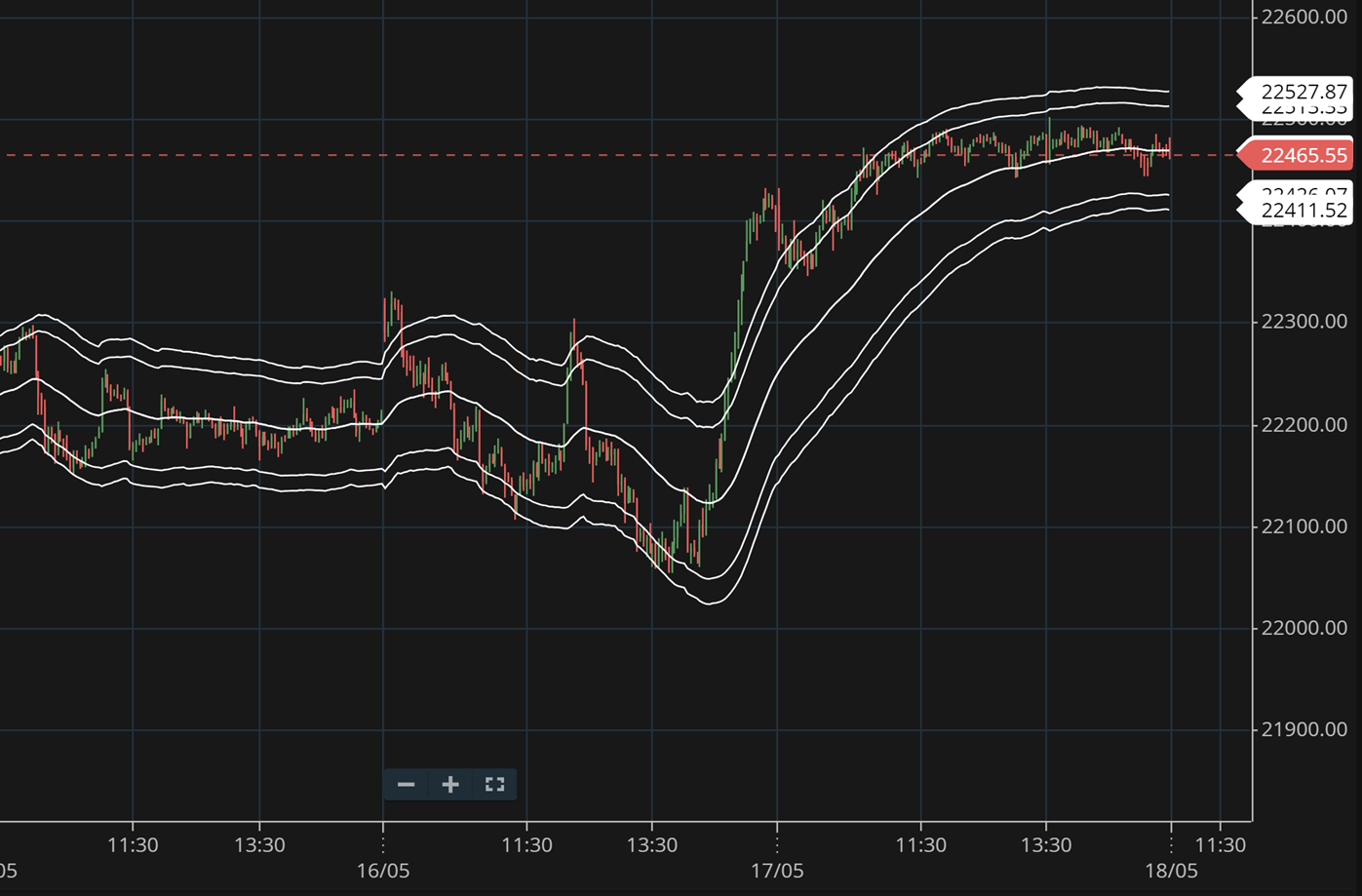Click the 13:30 label between 17/05 and 18/05

pyautogui.click(x=1046, y=845)
